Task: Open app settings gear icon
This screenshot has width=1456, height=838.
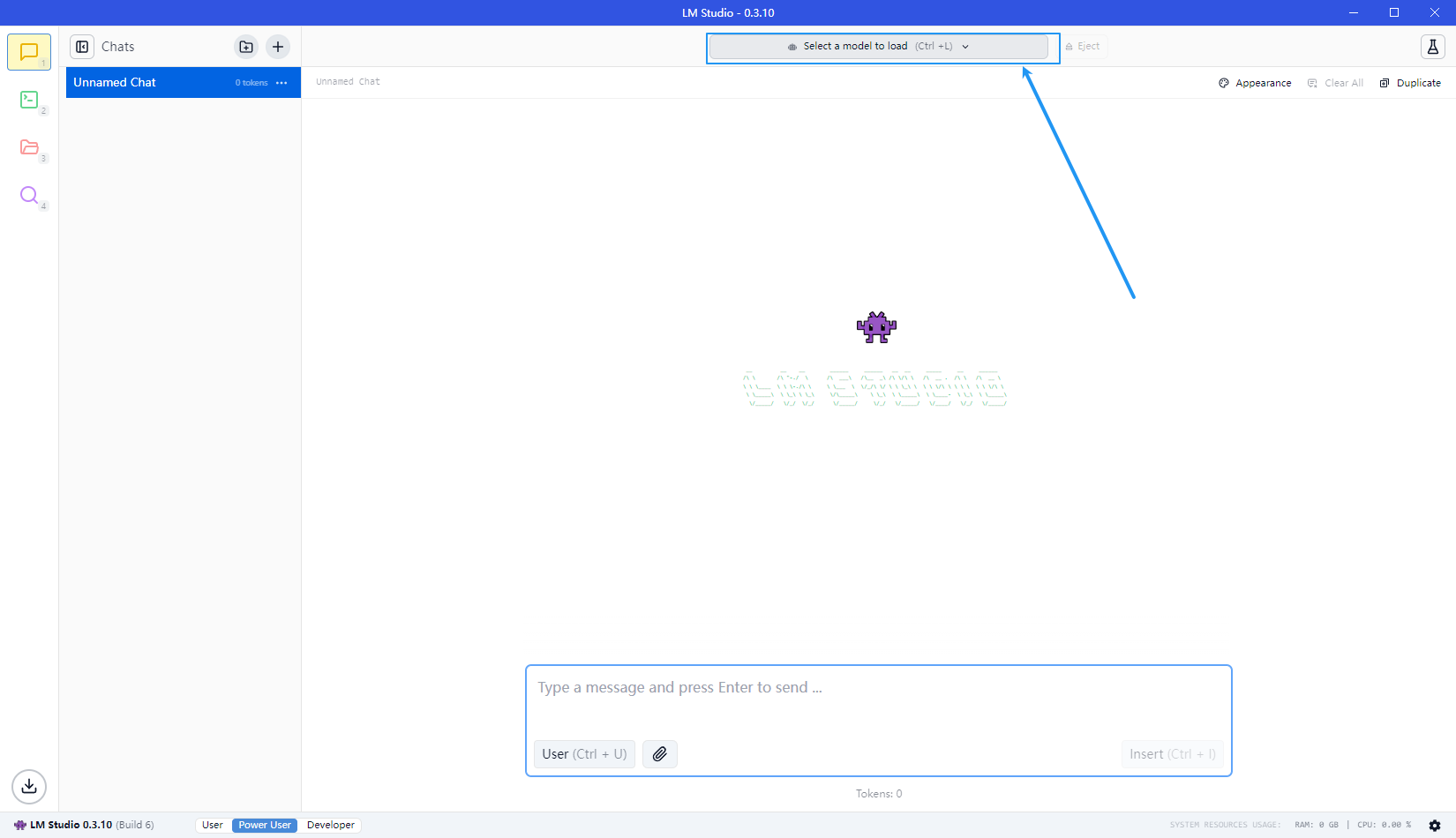Action: point(1435,826)
